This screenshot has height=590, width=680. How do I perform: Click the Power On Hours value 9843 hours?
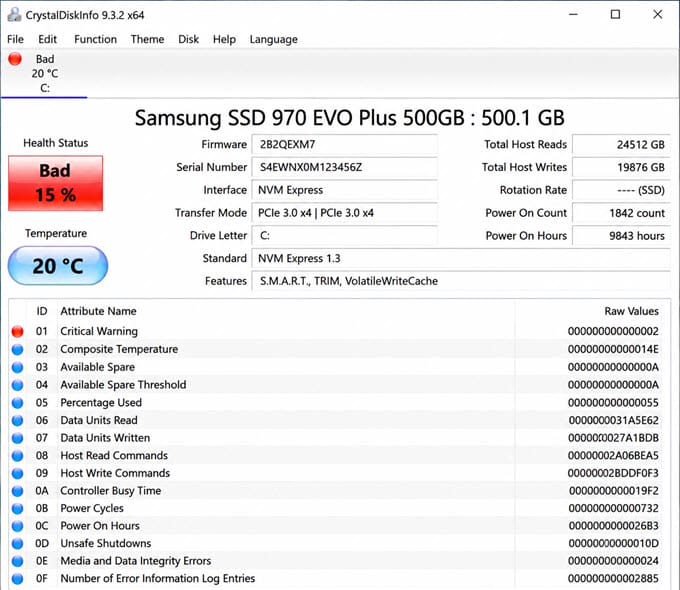tap(621, 236)
